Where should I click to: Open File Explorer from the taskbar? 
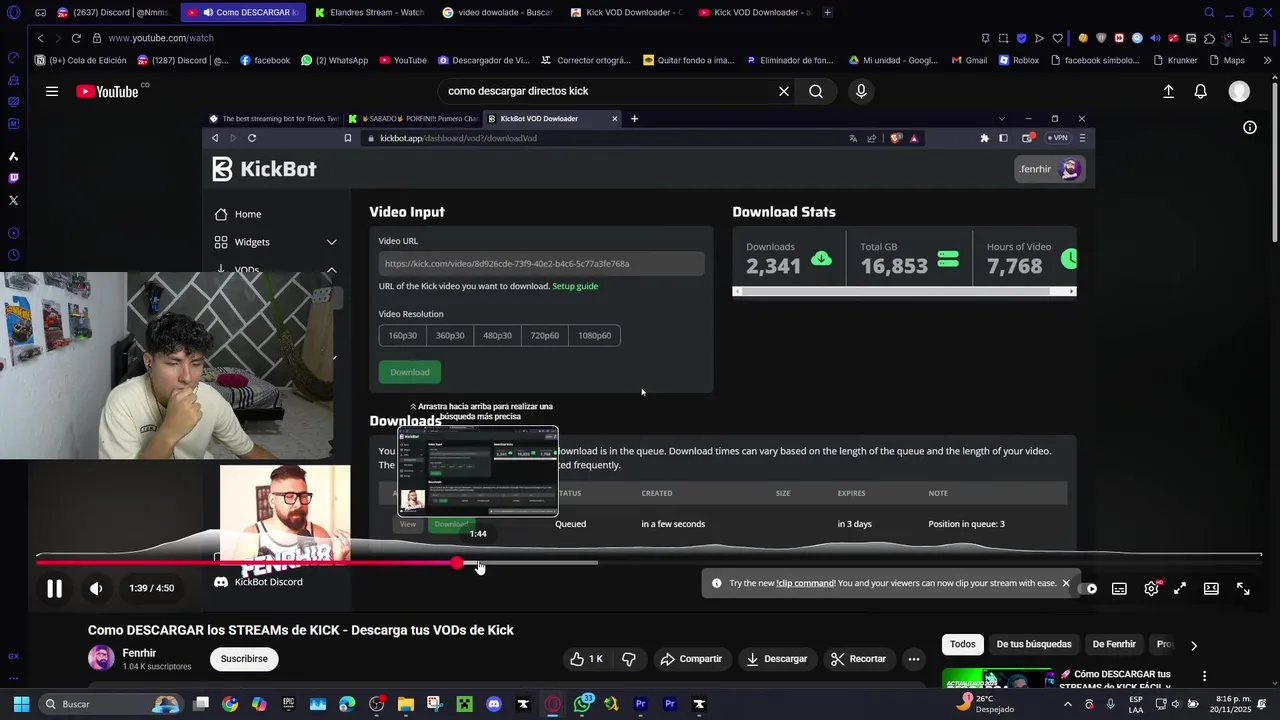coord(405,704)
